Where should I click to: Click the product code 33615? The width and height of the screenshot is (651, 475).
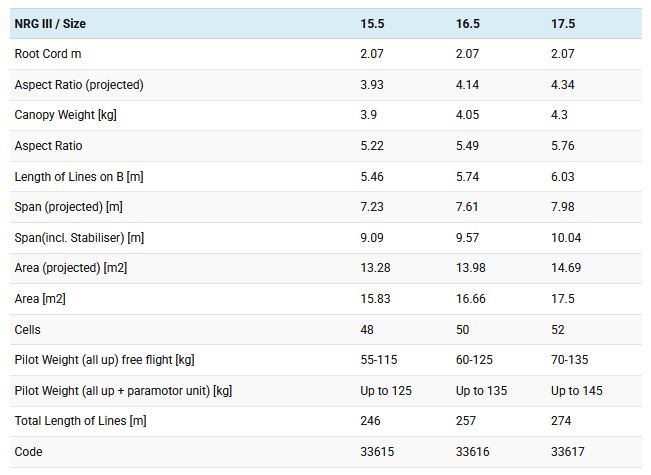[x=377, y=452]
